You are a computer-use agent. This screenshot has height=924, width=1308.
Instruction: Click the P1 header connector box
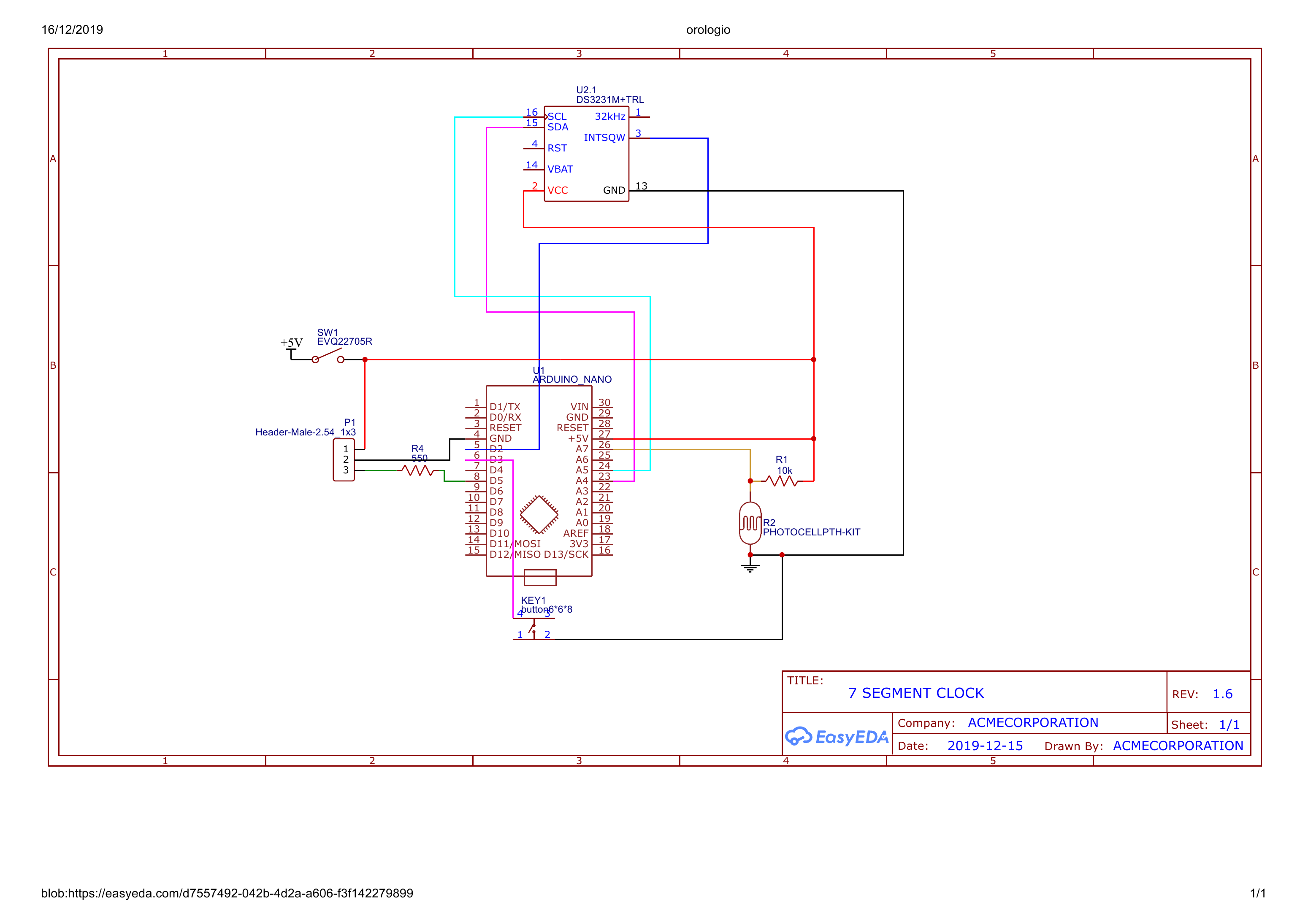[344, 459]
